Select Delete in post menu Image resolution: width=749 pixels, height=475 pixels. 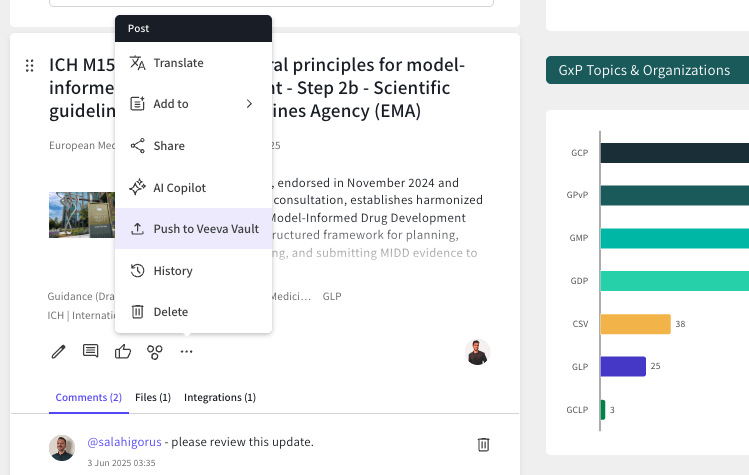click(x=170, y=312)
